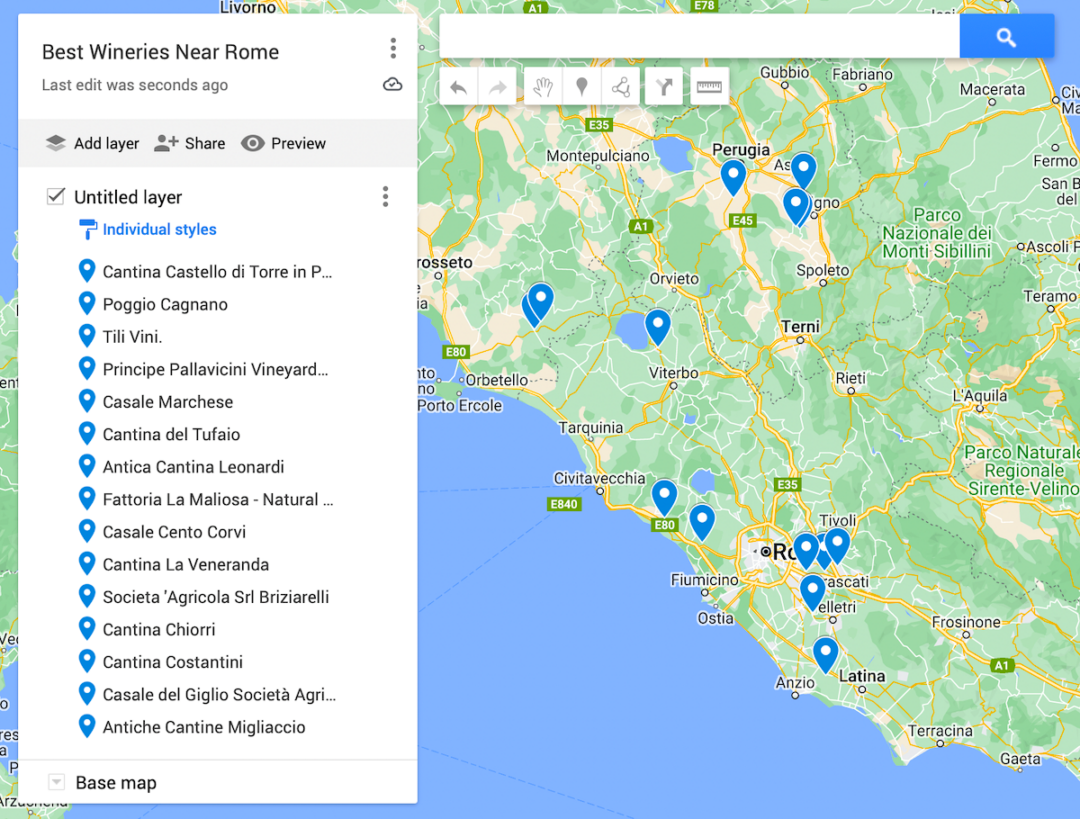Screen dimensions: 1080x819
Task: Click pin icon beside Cantina Chiorri
Action: [x=87, y=629]
